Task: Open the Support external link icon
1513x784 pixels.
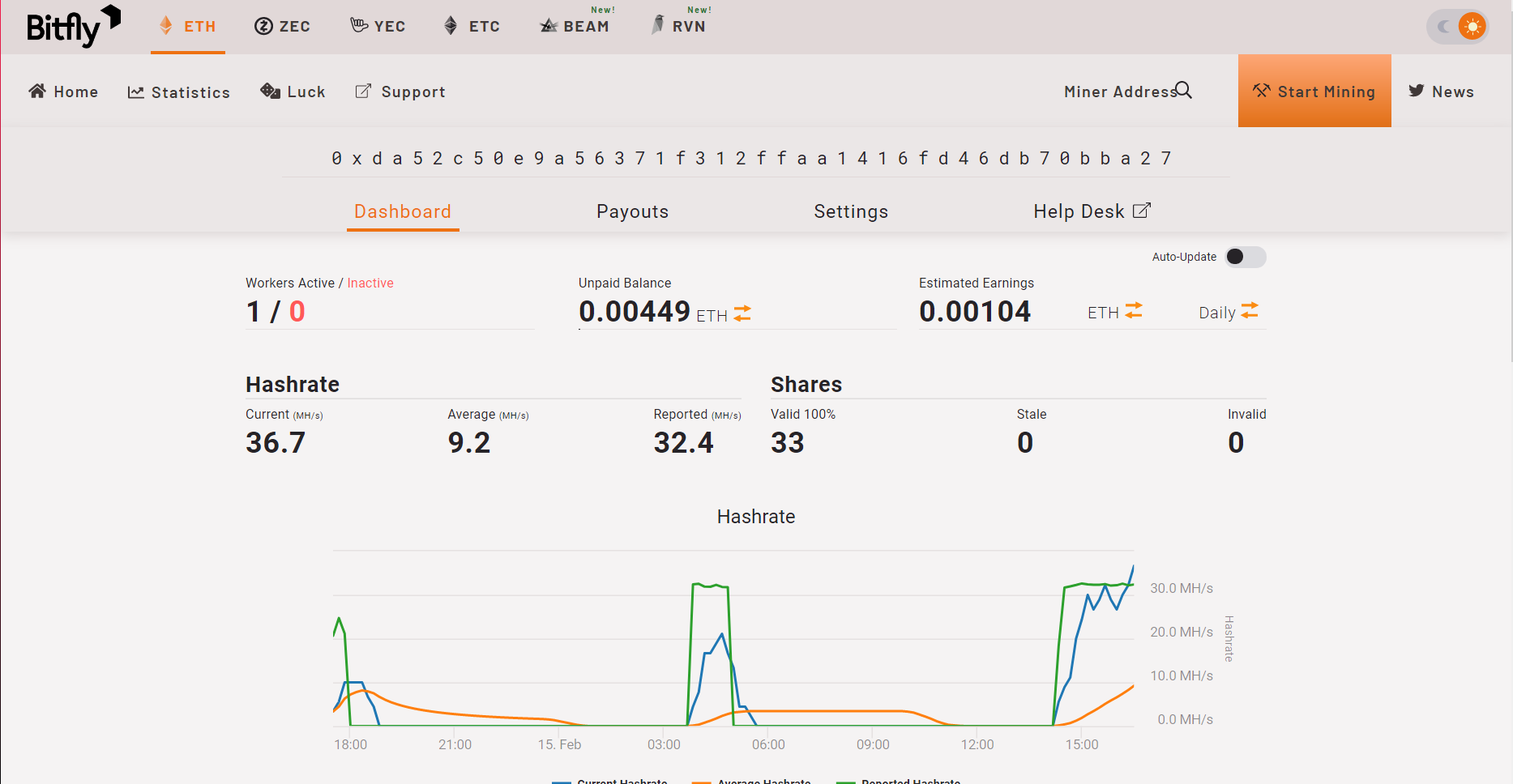Action: pyautogui.click(x=364, y=92)
